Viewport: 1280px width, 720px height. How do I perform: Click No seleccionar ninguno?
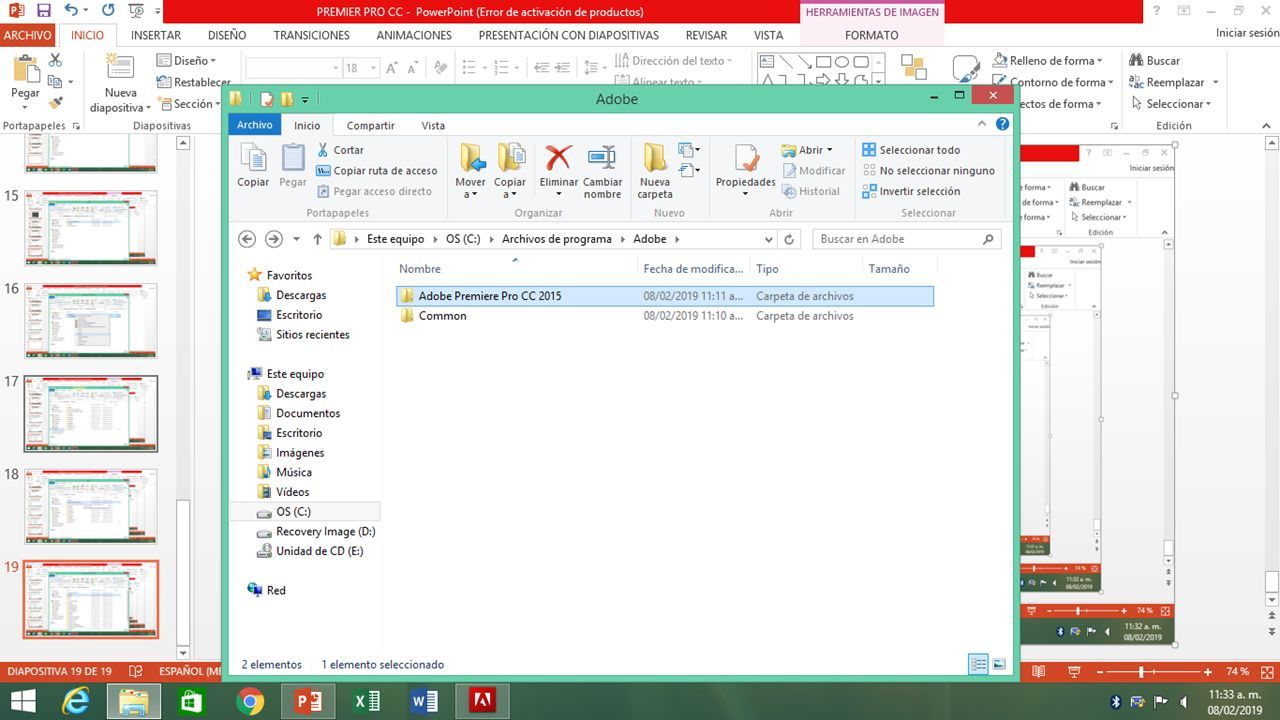pos(928,170)
